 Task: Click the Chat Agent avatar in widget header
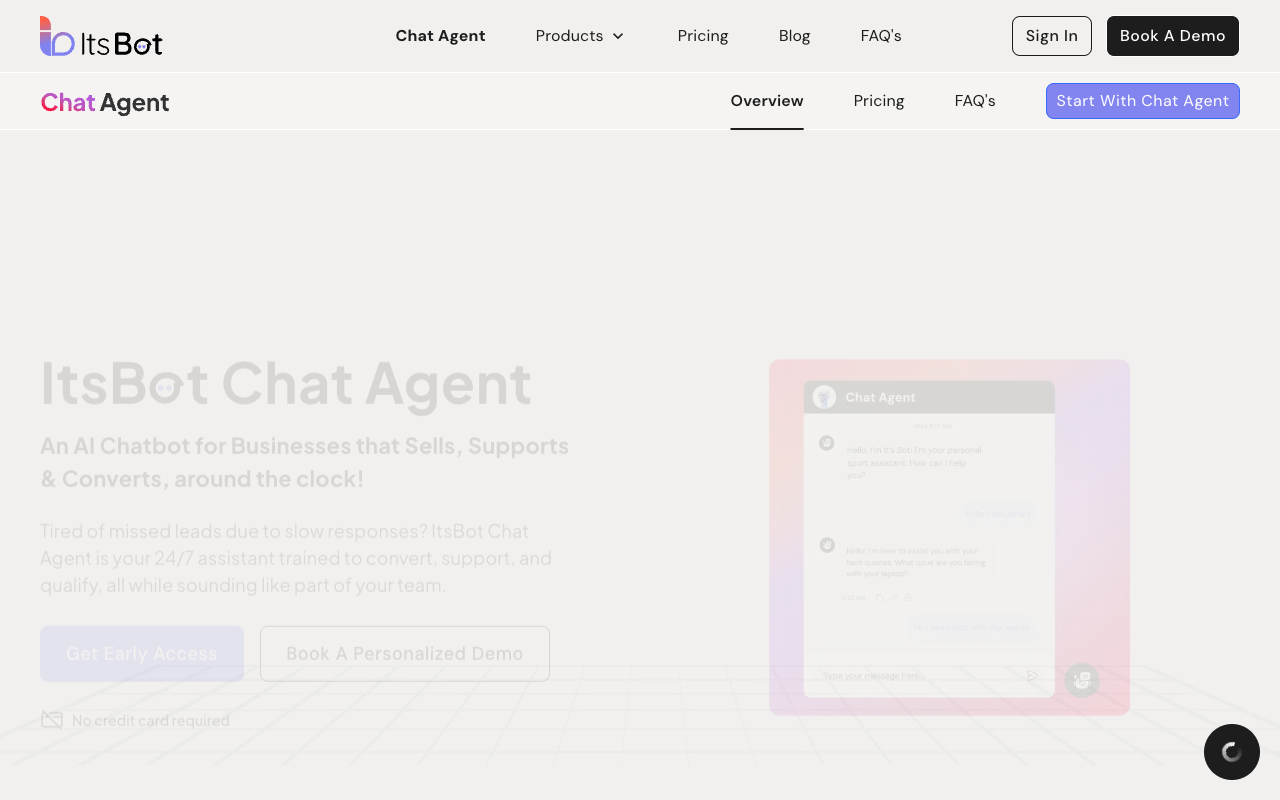coord(824,397)
